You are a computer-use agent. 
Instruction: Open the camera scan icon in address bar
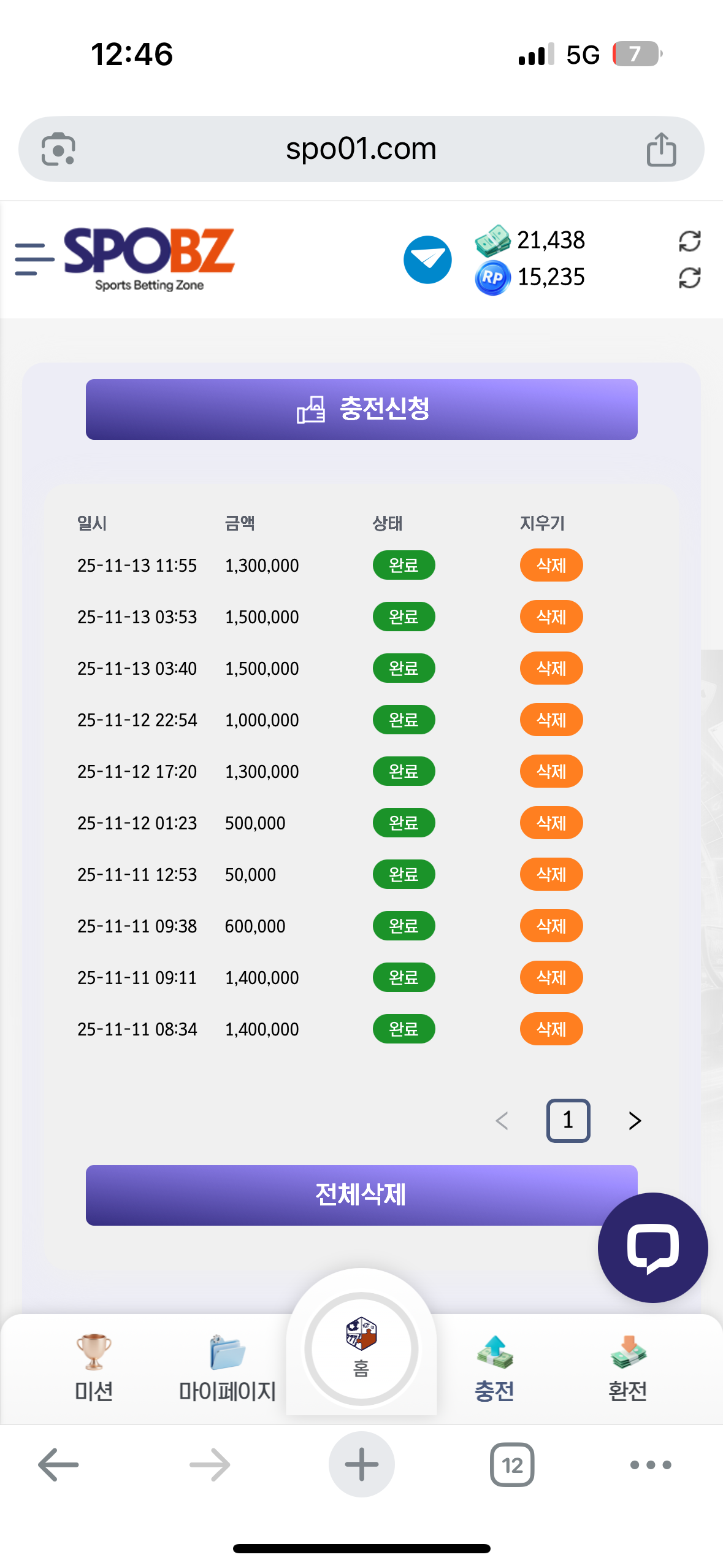58,149
